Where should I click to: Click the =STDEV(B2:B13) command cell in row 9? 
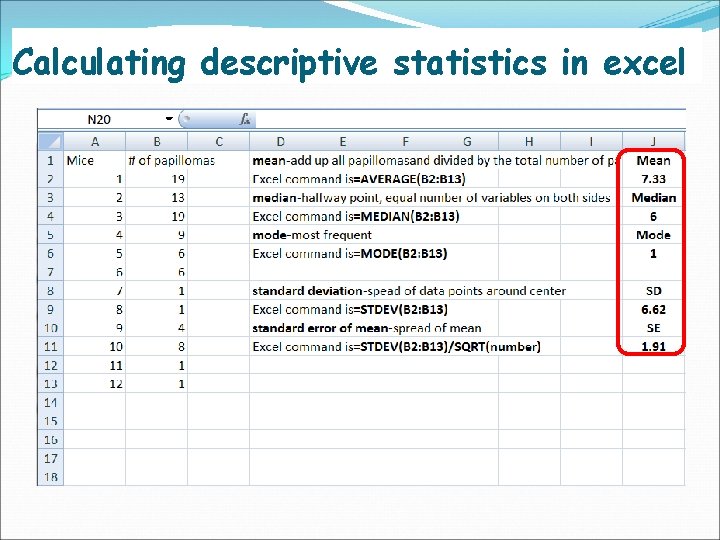pyautogui.click(x=350, y=309)
